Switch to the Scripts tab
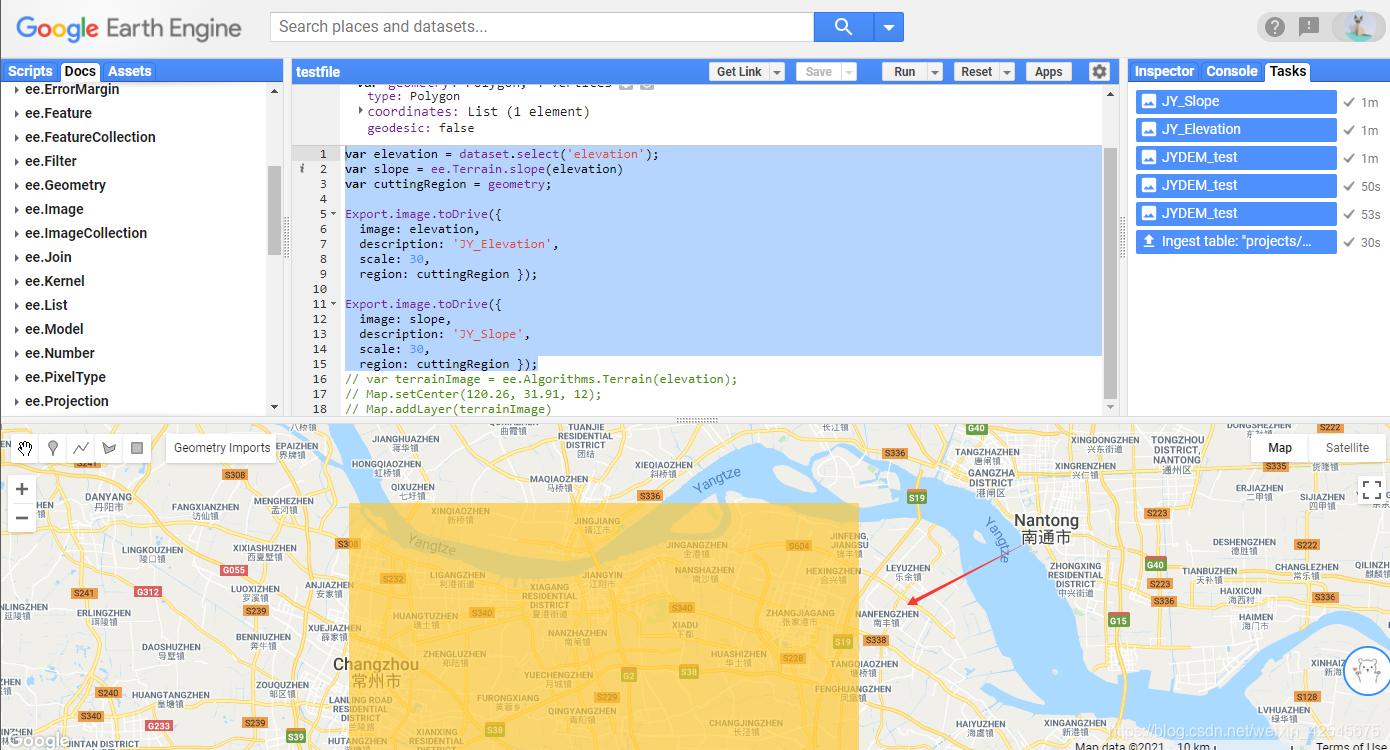The width and height of the screenshot is (1390, 750). tap(30, 71)
